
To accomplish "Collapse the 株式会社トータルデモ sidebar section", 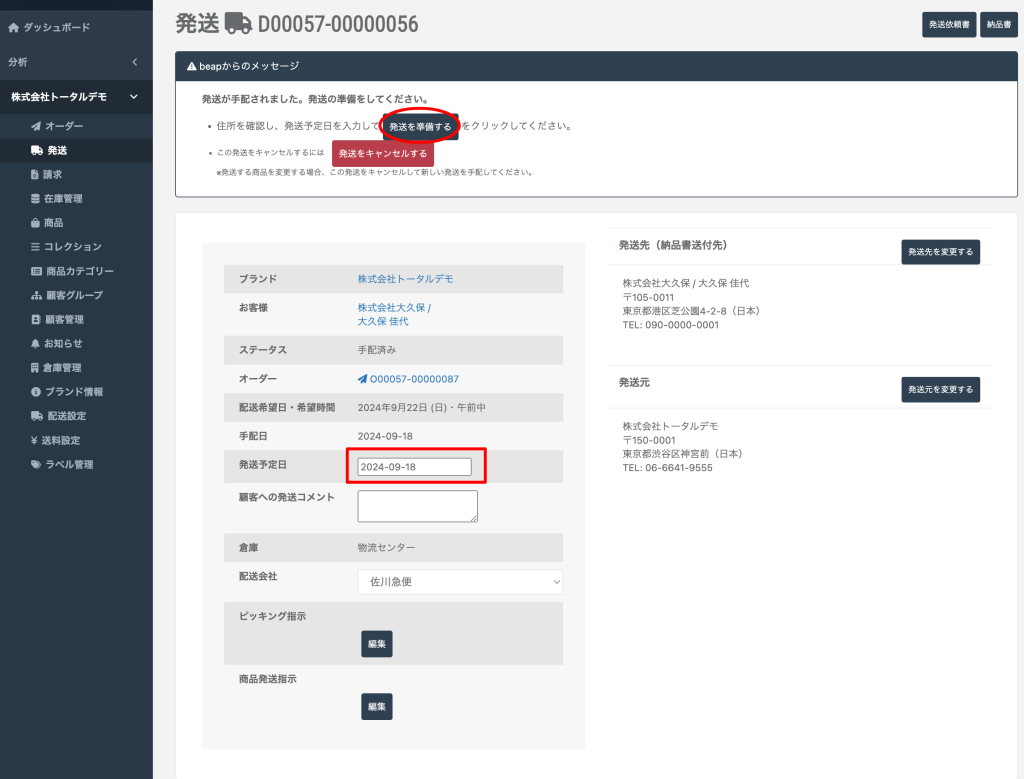I will (x=134, y=96).
